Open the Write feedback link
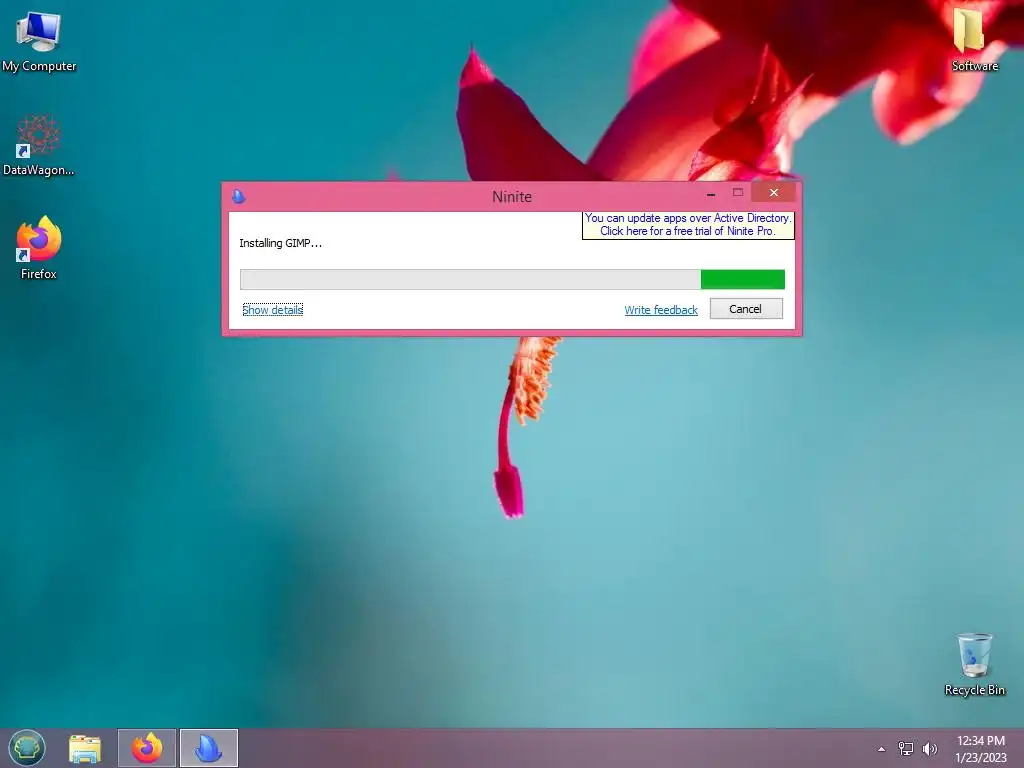Viewport: 1024px width, 768px height. click(x=661, y=310)
